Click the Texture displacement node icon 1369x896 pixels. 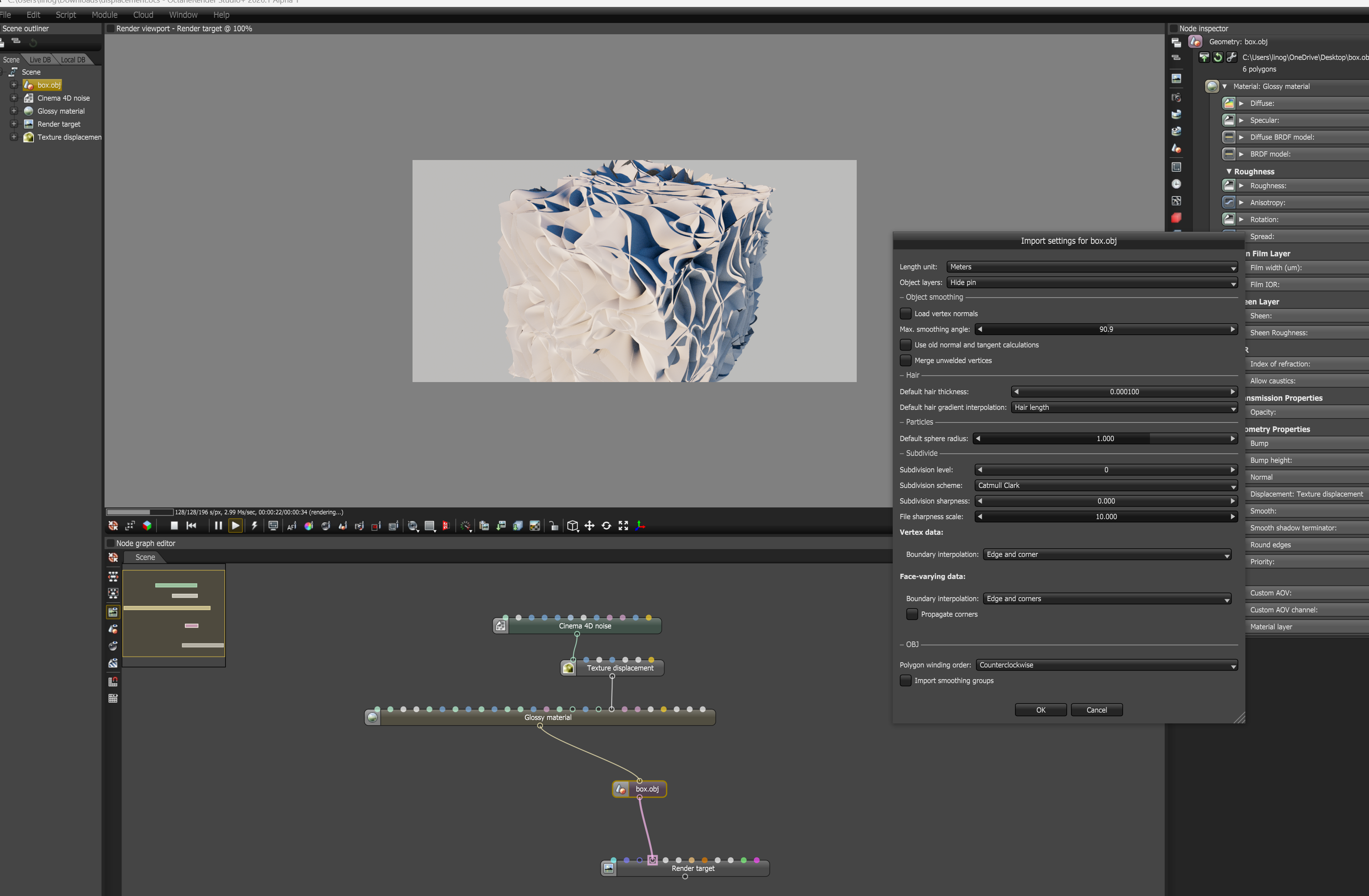click(568, 668)
